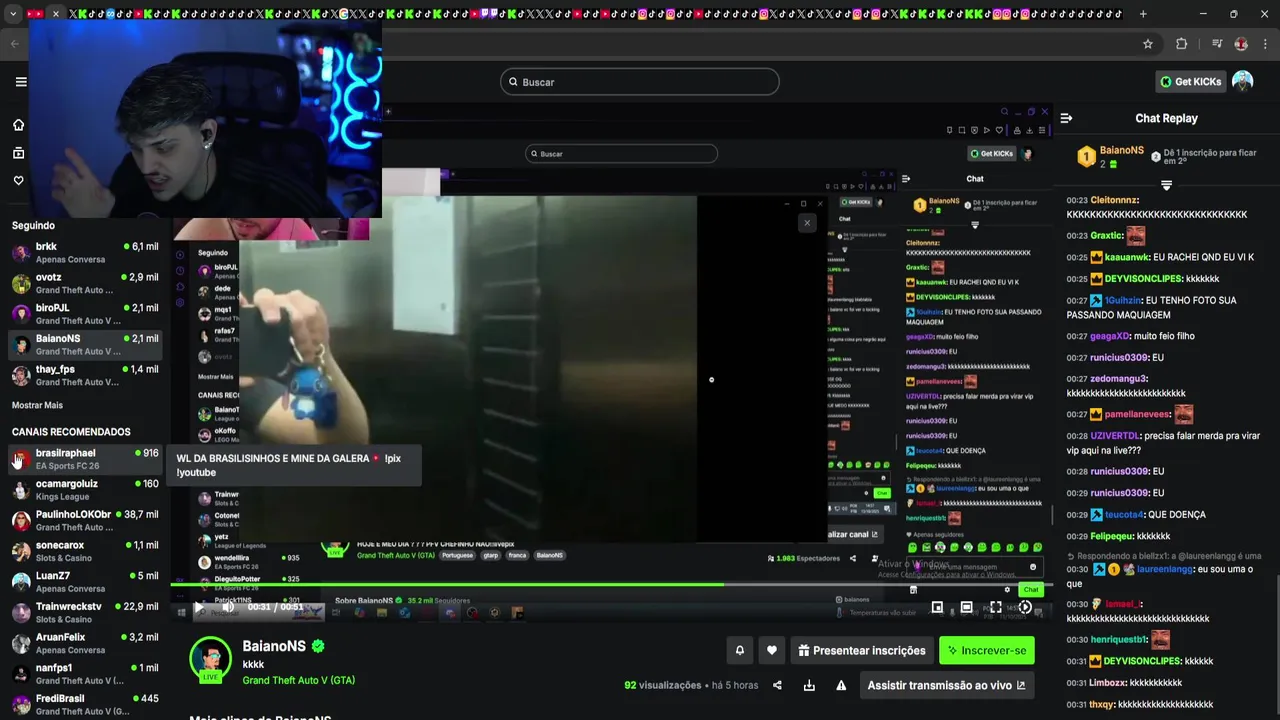Report the clip with the warning icon

pos(841,685)
